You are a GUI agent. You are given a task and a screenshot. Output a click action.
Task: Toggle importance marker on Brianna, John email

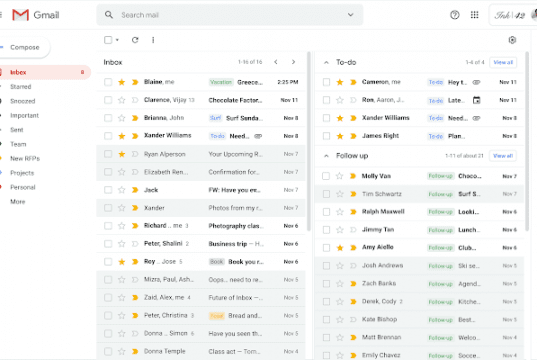click(135, 118)
